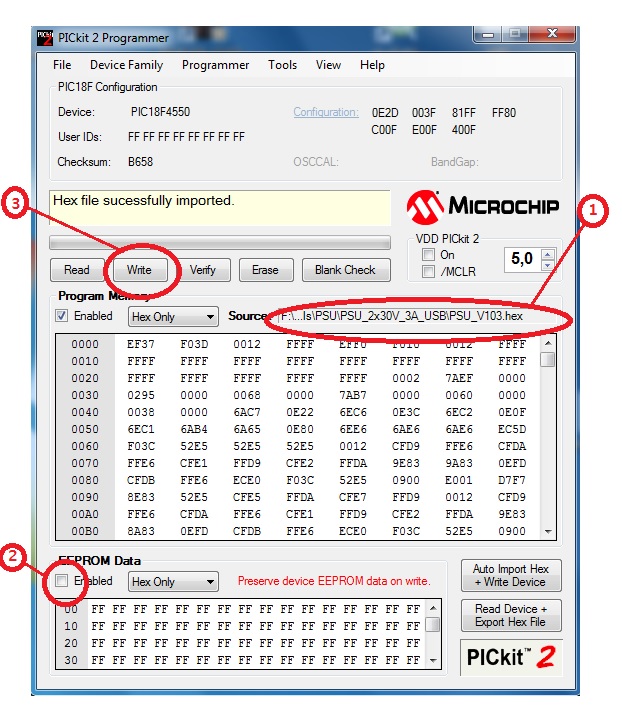Toggle the VDD PICkit 2 On checkbox
622x720 pixels.
[x=428, y=254]
